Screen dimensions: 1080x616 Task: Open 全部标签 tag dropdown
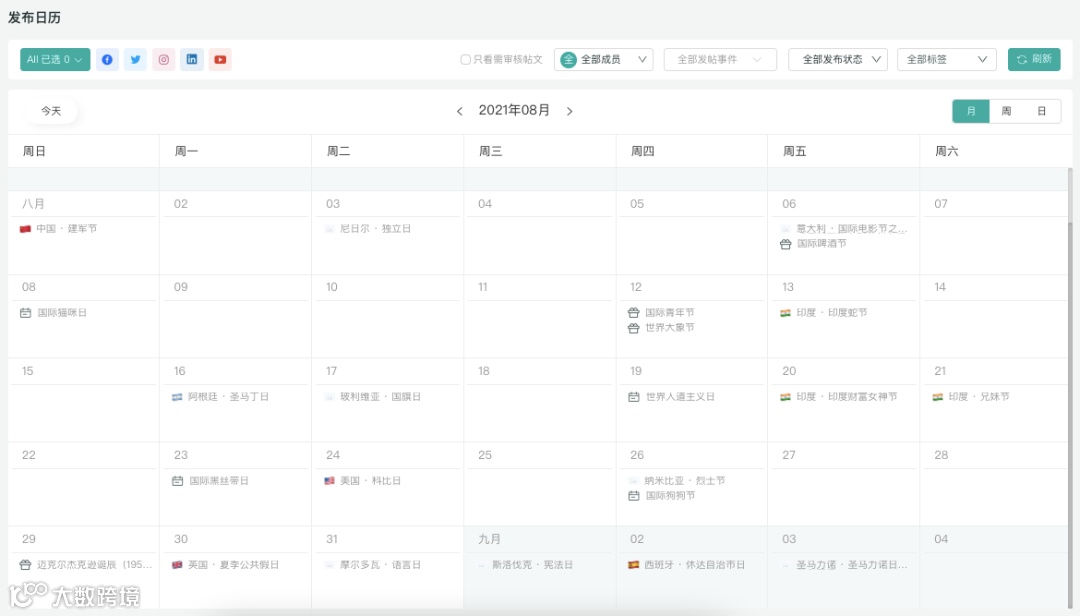(x=946, y=60)
